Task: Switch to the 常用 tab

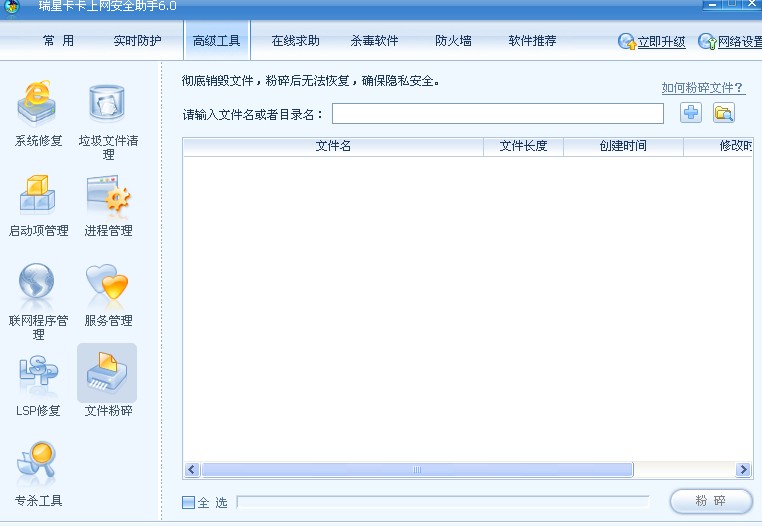Action: pyautogui.click(x=59, y=41)
